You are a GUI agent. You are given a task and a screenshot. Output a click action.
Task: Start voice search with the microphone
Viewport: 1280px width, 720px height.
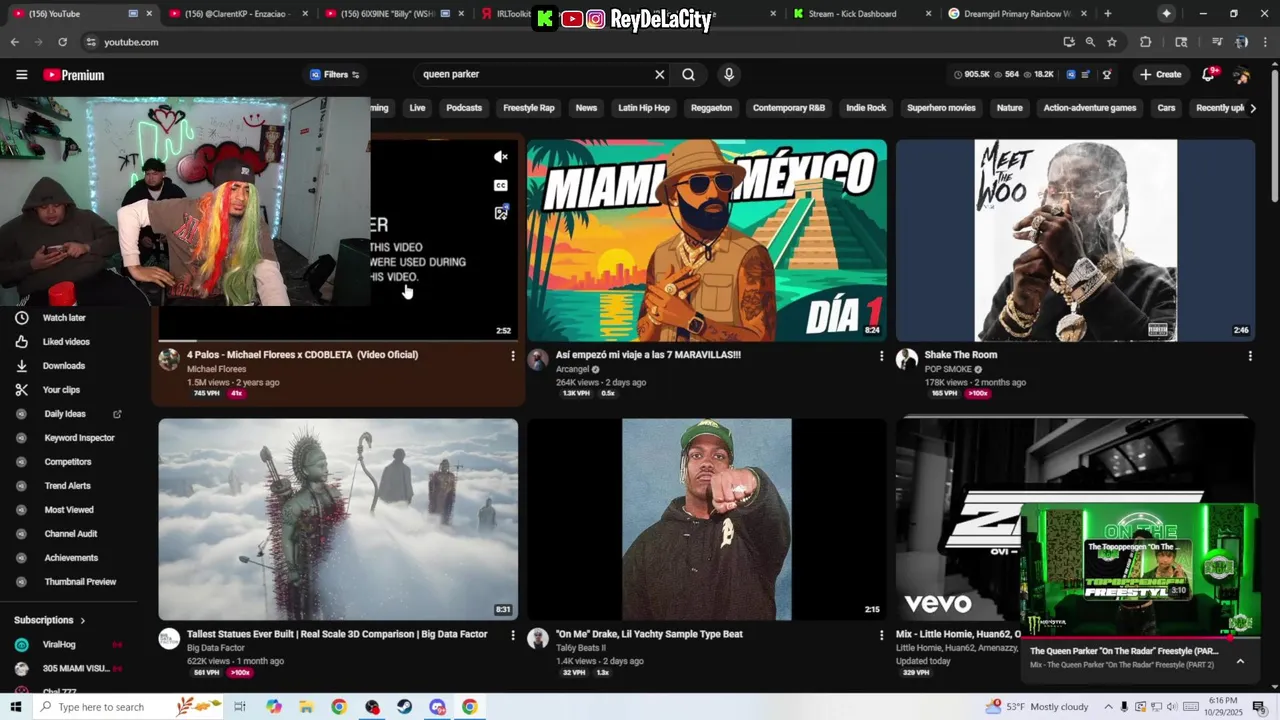point(729,74)
